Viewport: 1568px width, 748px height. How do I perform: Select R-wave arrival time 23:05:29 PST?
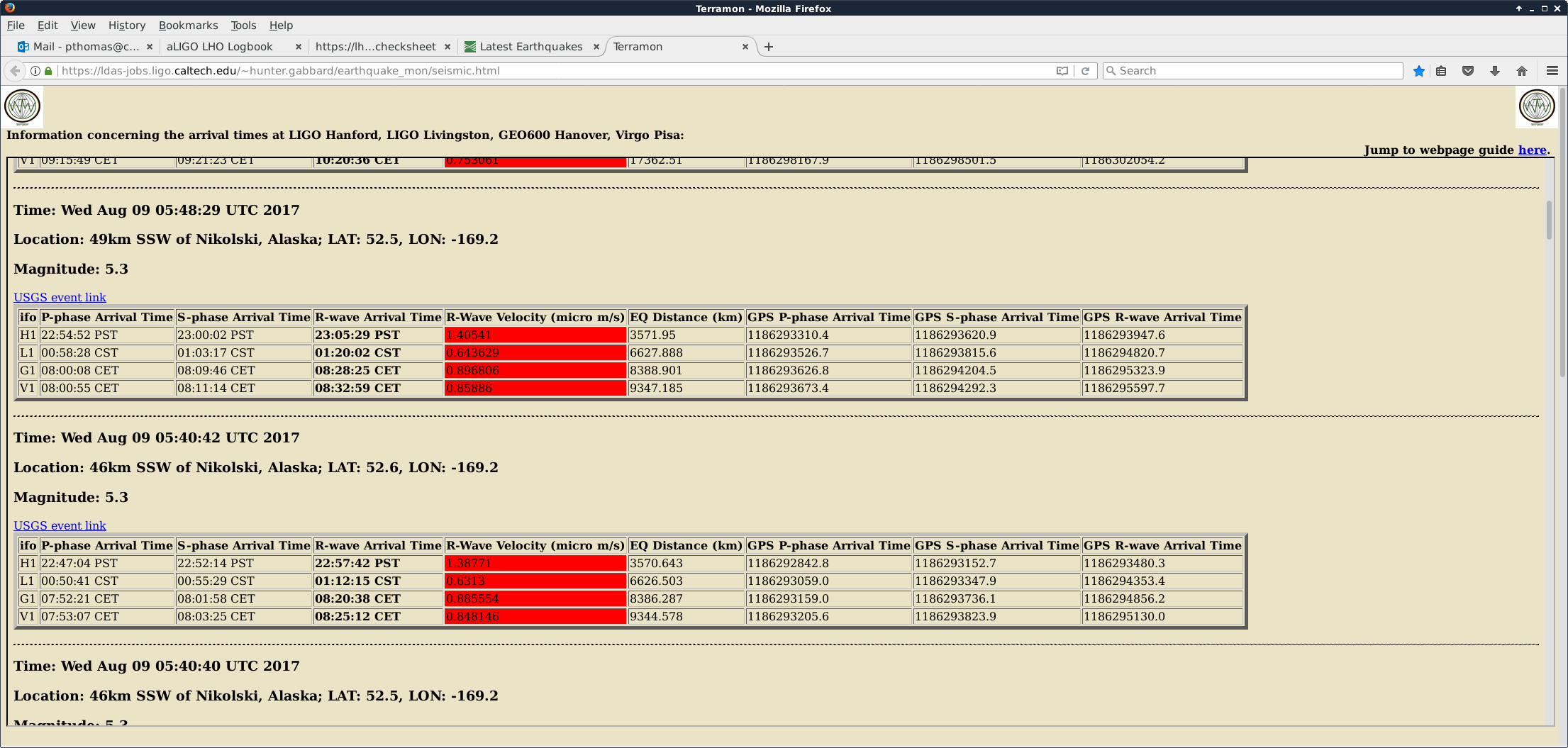point(357,335)
